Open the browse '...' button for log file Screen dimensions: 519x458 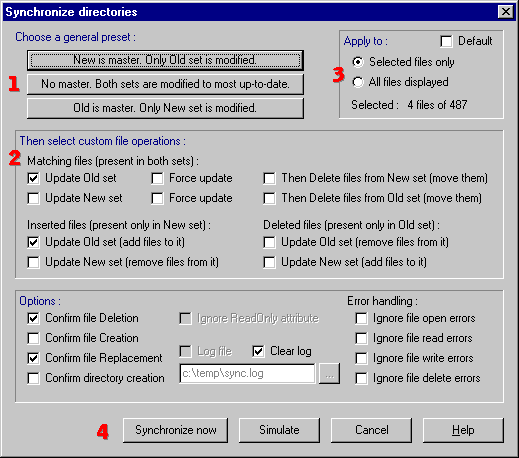coord(329,374)
